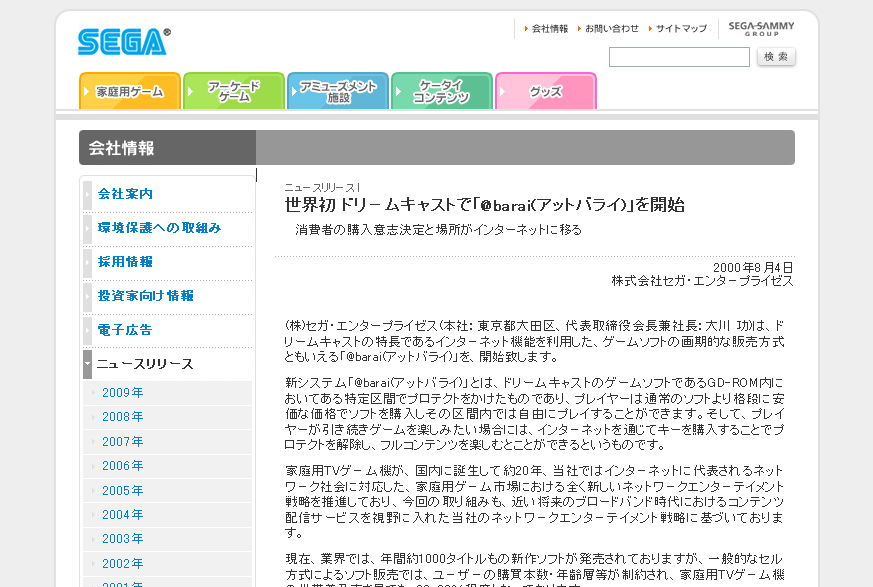Select 2009年 news archive
The width and height of the screenshot is (873, 587).
pos(122,393)
